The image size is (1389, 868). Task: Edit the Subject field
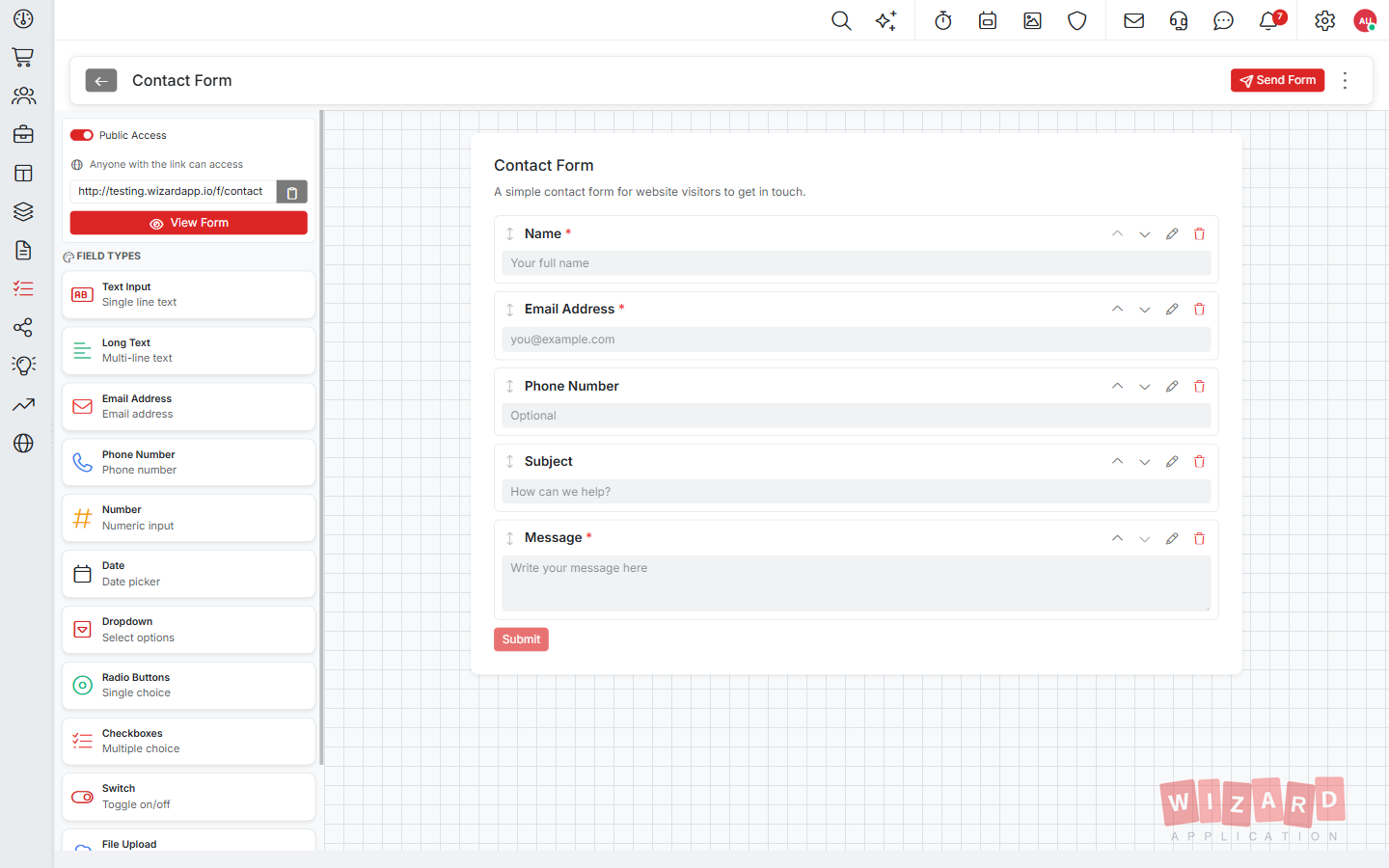click(x=1172, y=461)
